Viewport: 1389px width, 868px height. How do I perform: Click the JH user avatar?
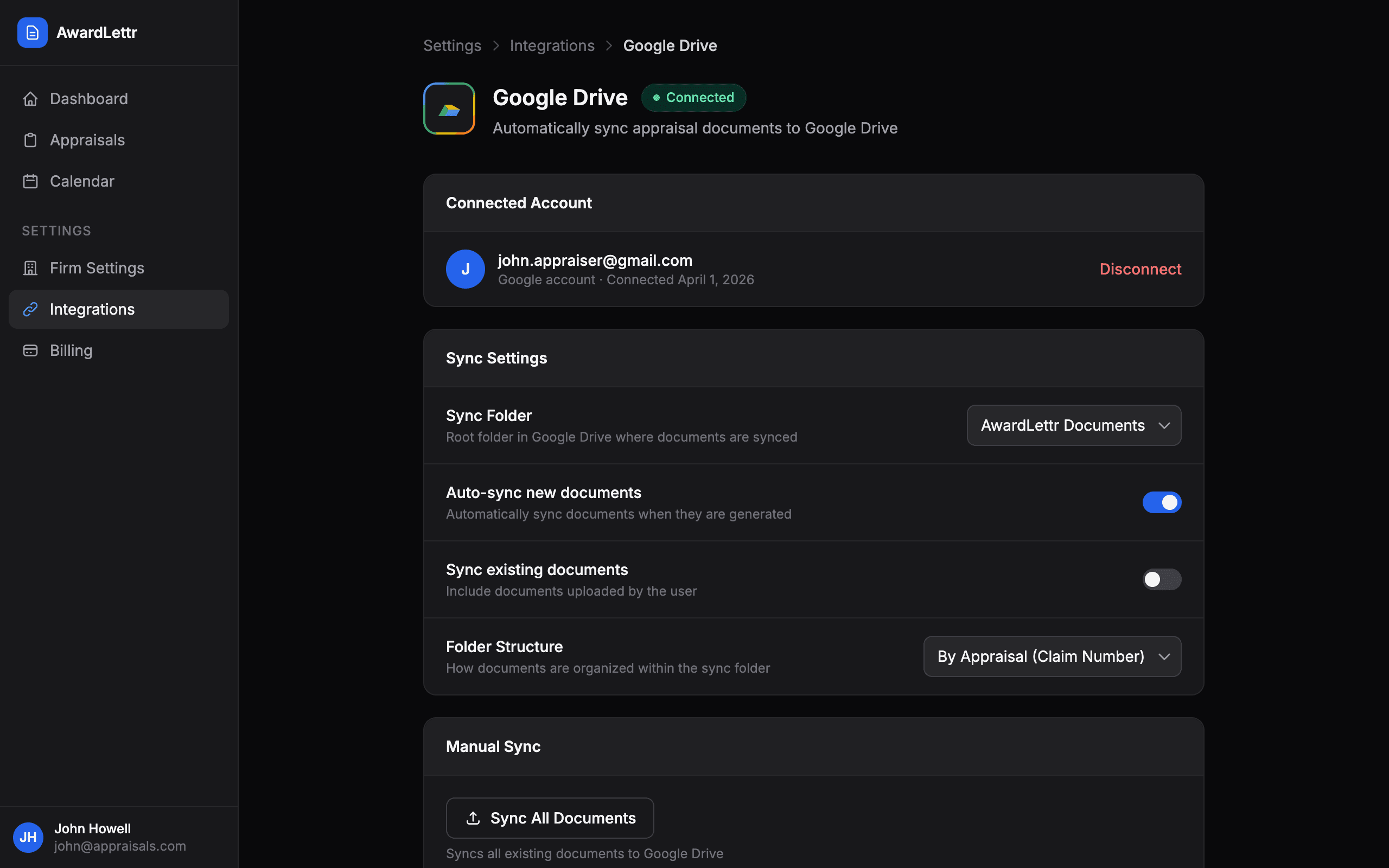coord(28,837)
